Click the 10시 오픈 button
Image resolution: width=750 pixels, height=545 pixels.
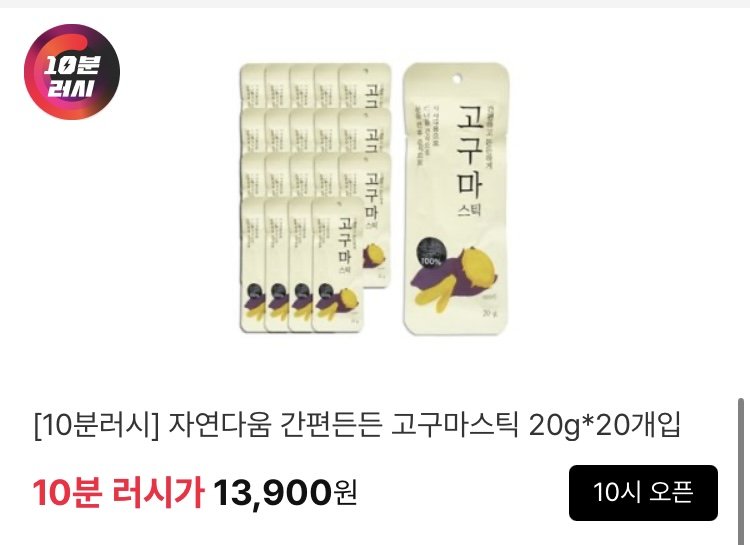coord(643,492)
